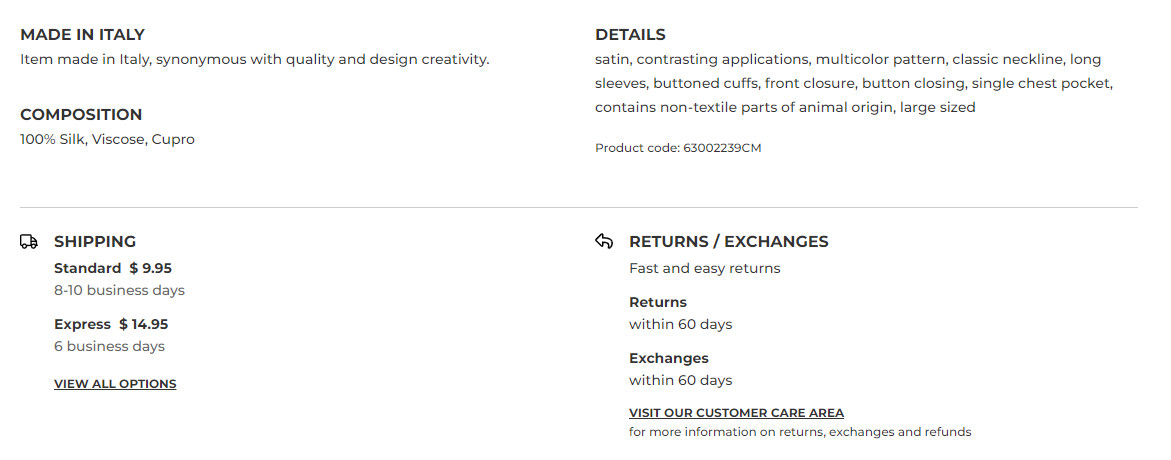Click the shipping truck icon
The width and height of the screenshot is (1171, 460).
point(29,241)
